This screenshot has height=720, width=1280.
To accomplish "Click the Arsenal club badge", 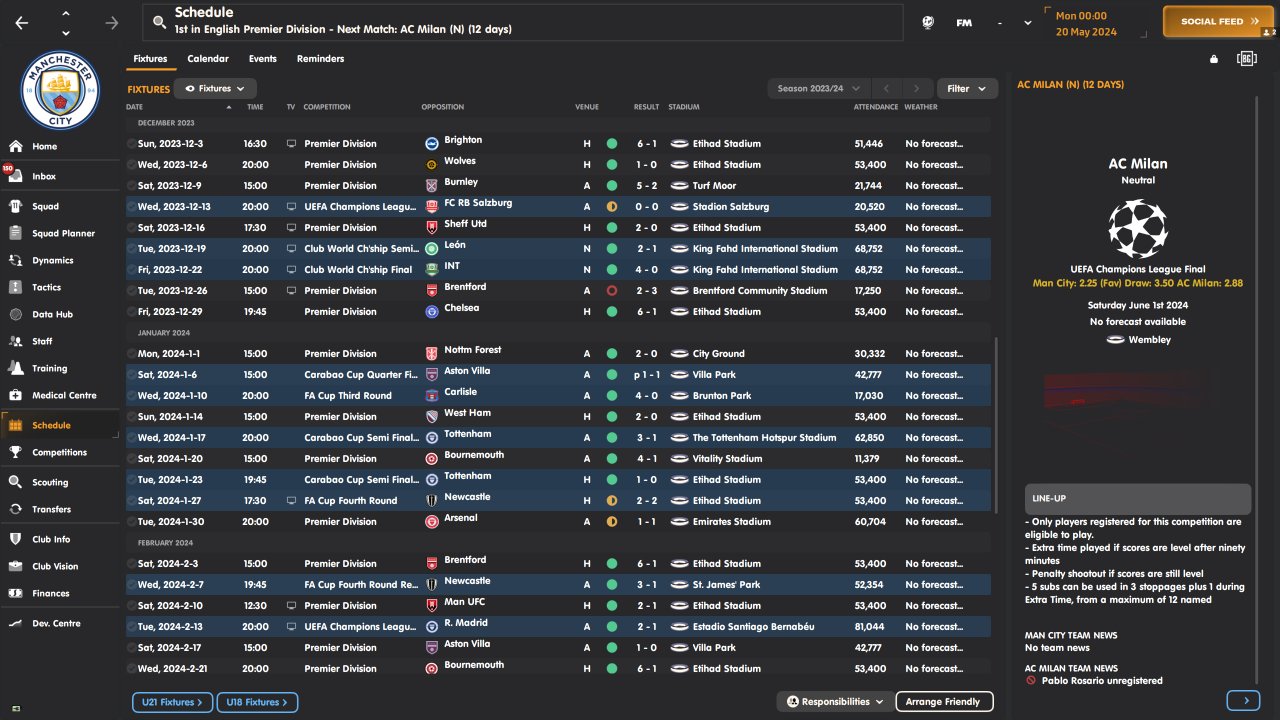I will click(x=432, y=522).
